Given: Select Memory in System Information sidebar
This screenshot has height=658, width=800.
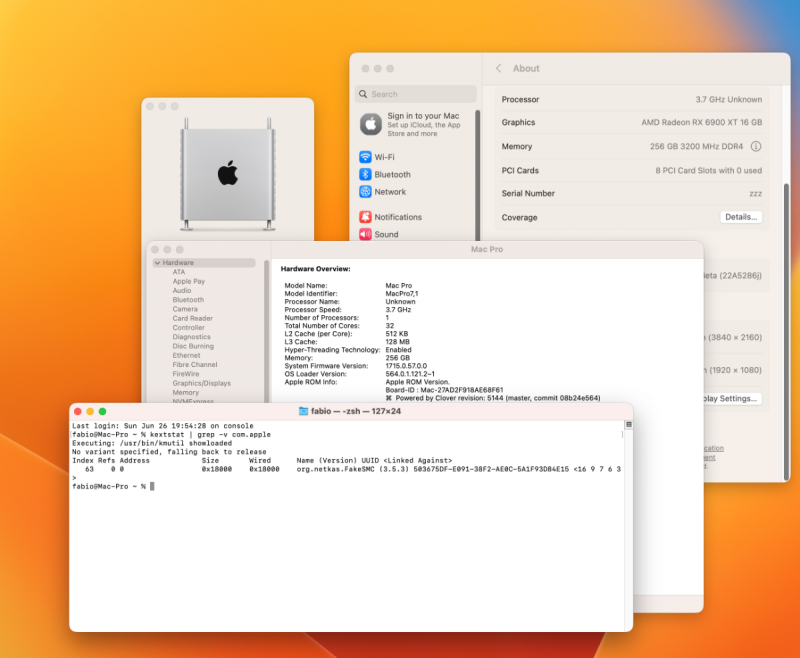Looking at the screenshot, I should click(x=185, y=392).
